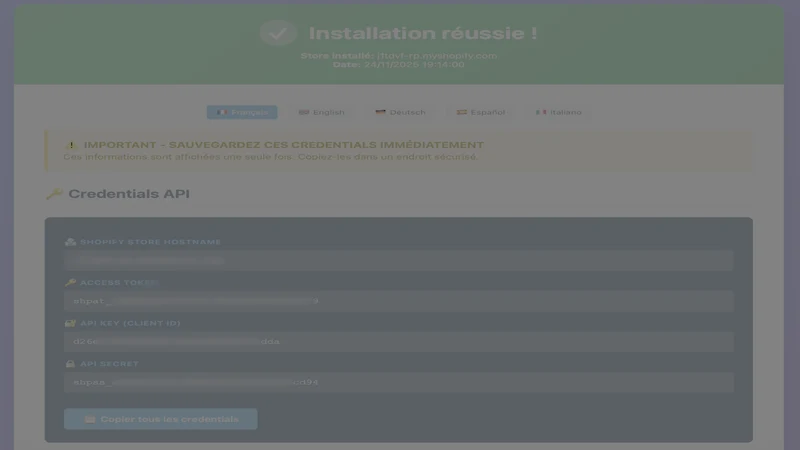
Task: Select the Deutsch language tab
Action: pos(400,112)
